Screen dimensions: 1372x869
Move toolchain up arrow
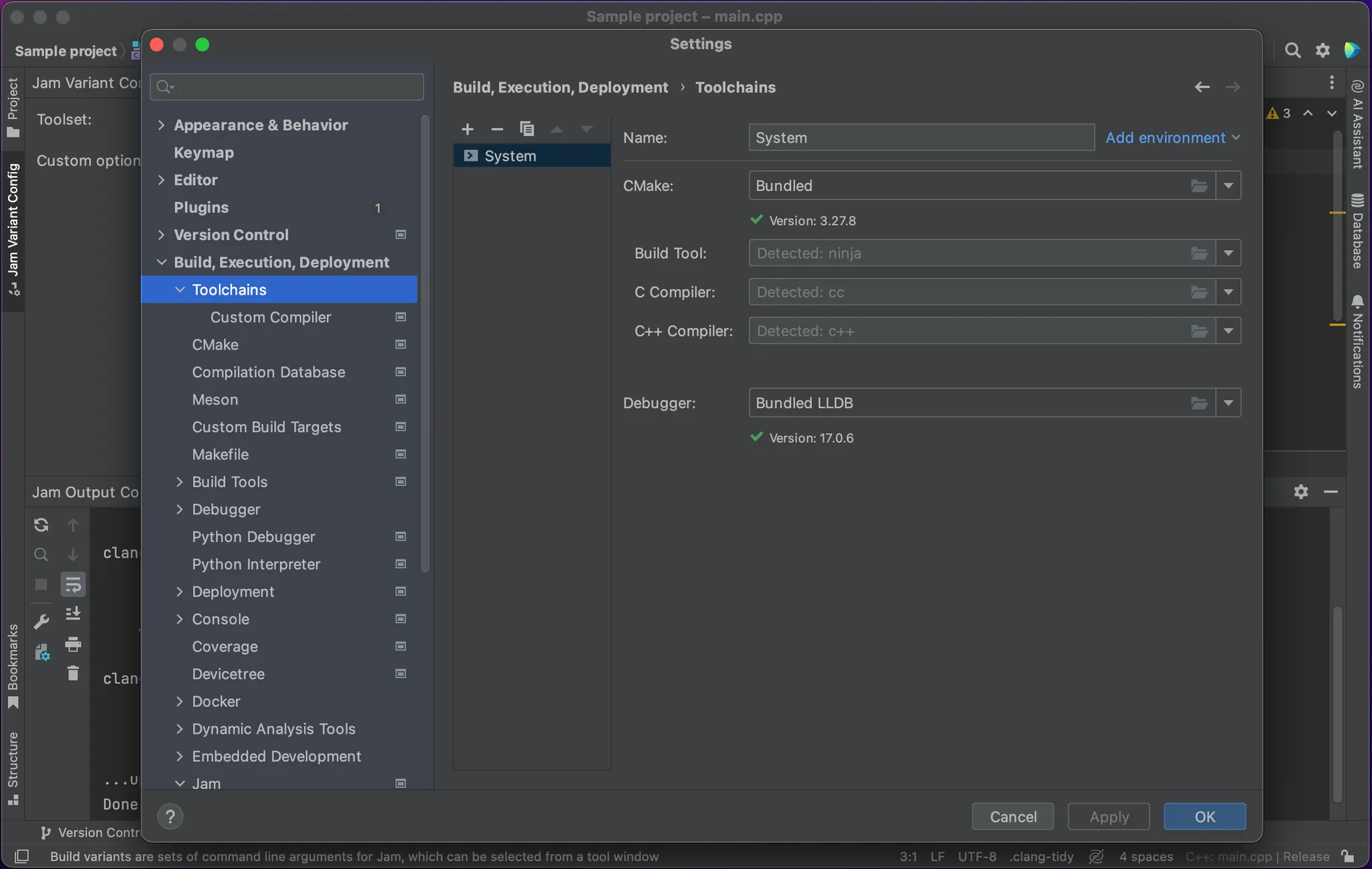pyautogui.click(x=557, y=129)
